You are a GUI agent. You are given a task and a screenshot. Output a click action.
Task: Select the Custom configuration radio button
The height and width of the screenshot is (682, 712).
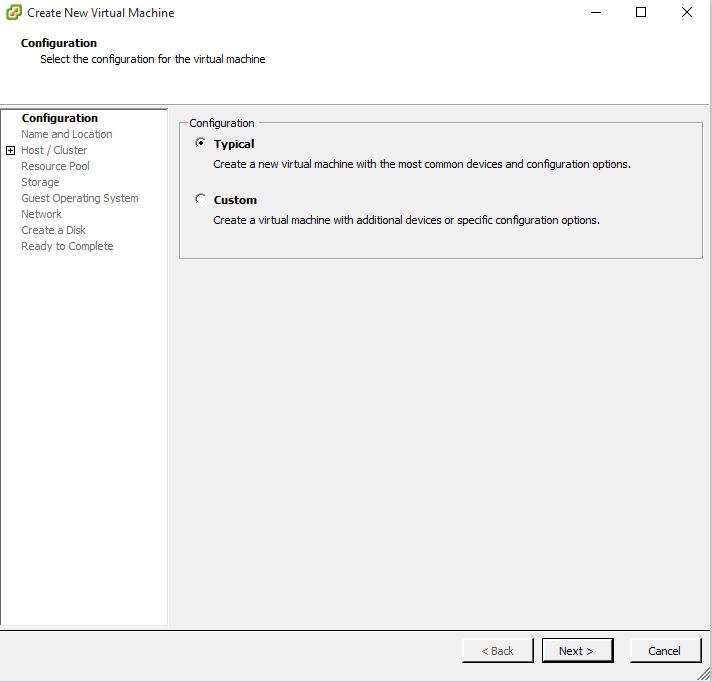(200, 199)
